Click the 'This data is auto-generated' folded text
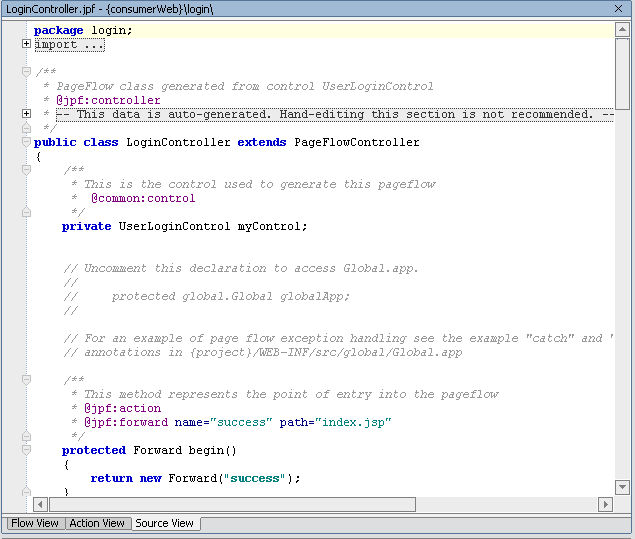The width and height of the screenshot is (635, 539). (x=335, y=114)
